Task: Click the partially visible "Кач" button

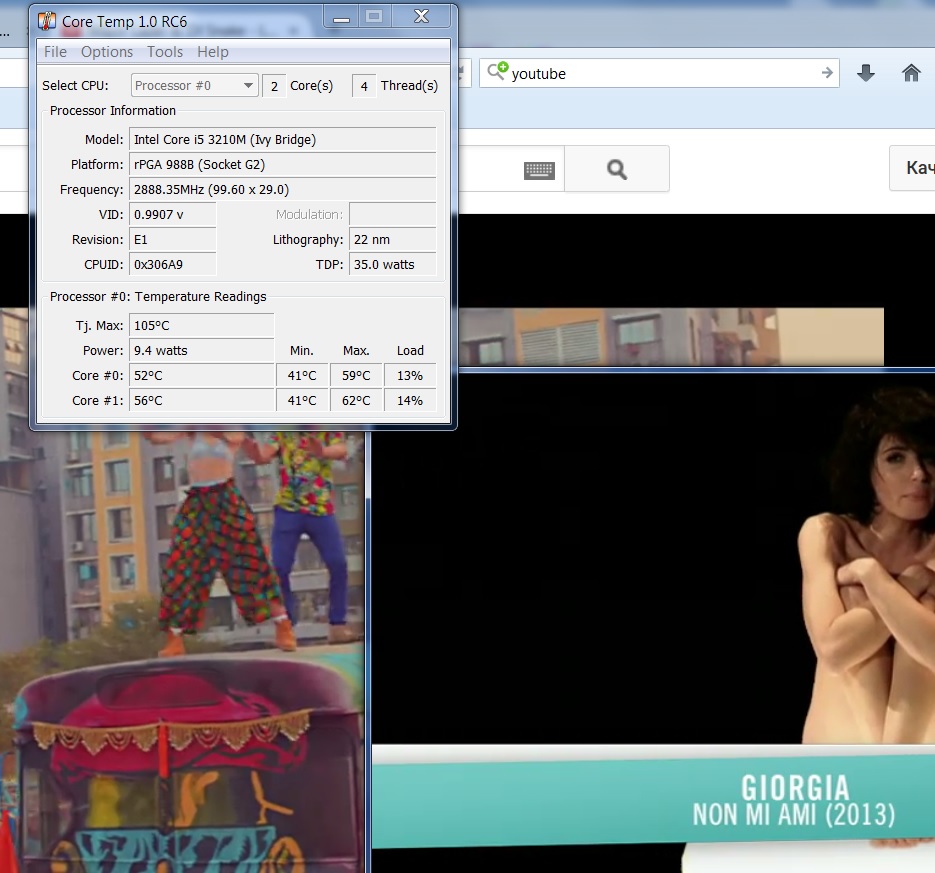Action: tap(915, 168)
